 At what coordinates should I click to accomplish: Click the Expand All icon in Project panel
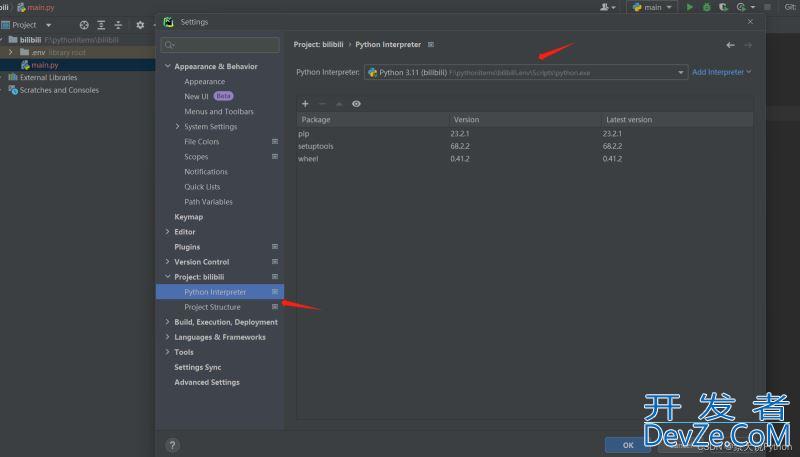pyautogui.click(x=101, y=25)
